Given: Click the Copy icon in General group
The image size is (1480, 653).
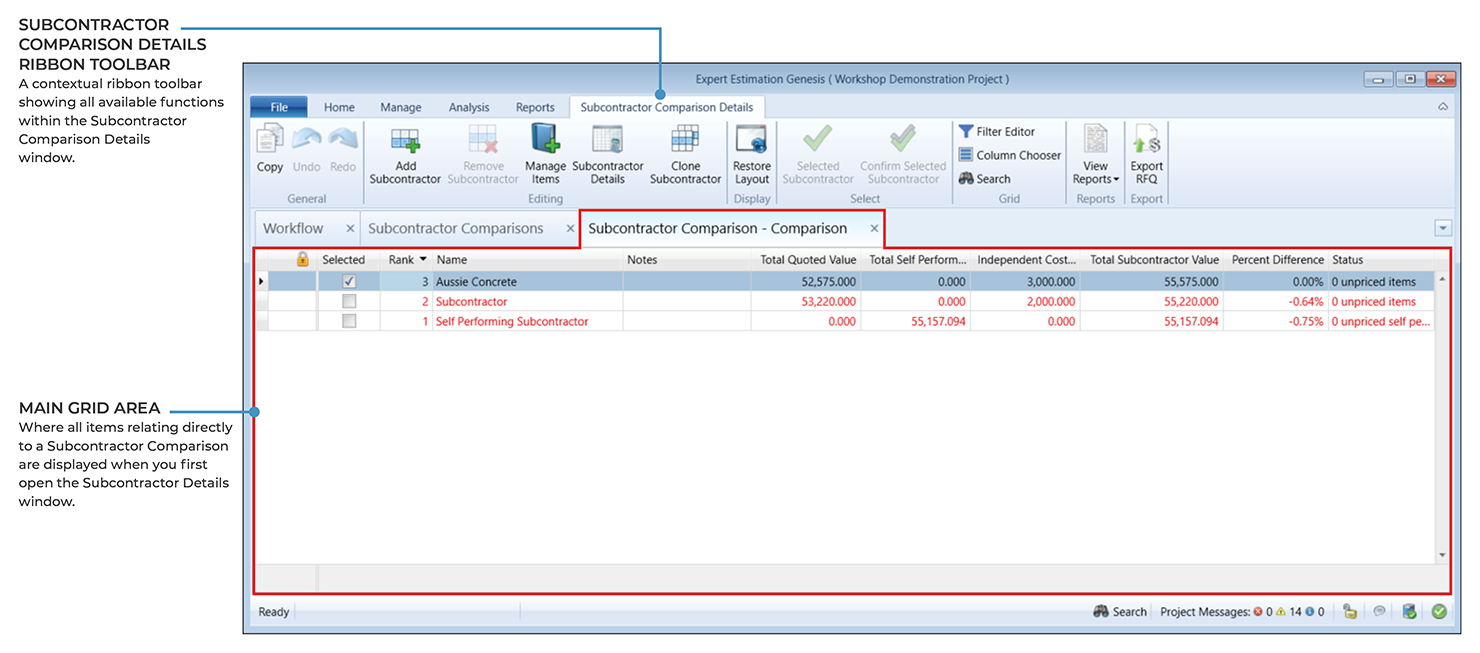Looking at the screenshot, I should click(x=270, y=140).
